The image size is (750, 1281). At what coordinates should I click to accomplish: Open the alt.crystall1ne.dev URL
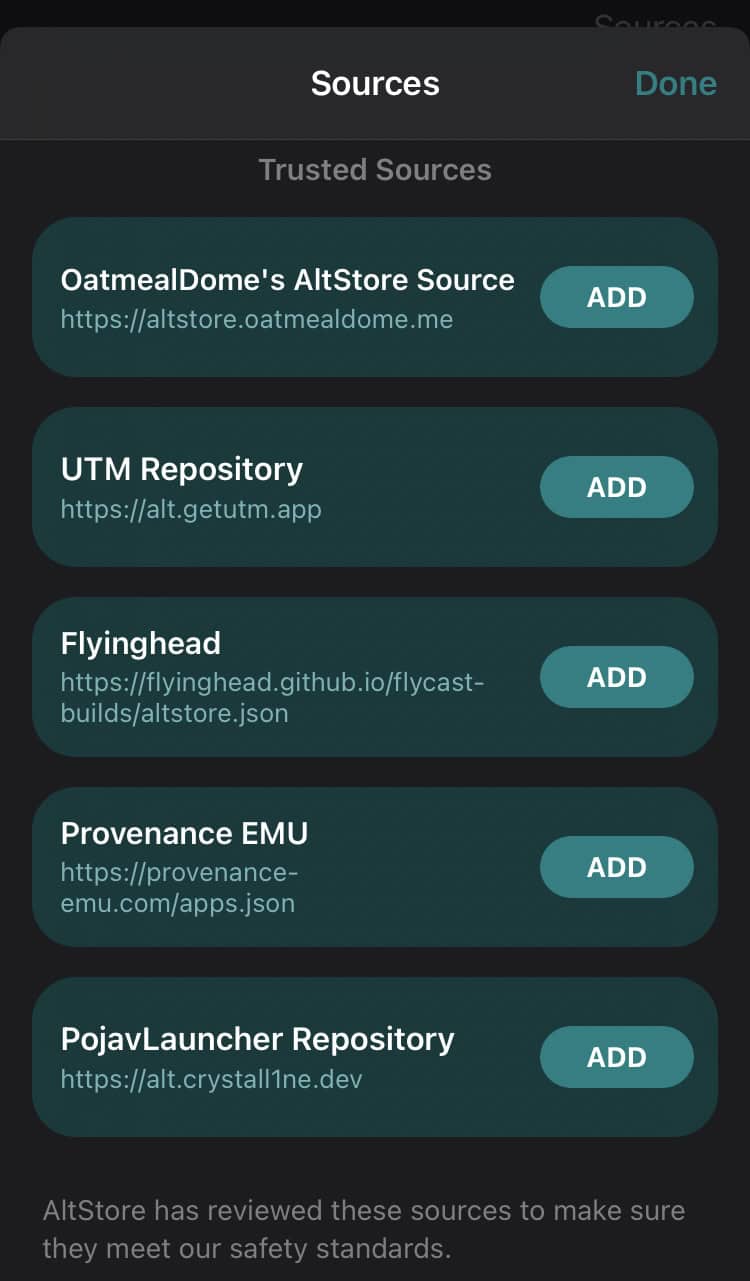(x=211, y=1080)
